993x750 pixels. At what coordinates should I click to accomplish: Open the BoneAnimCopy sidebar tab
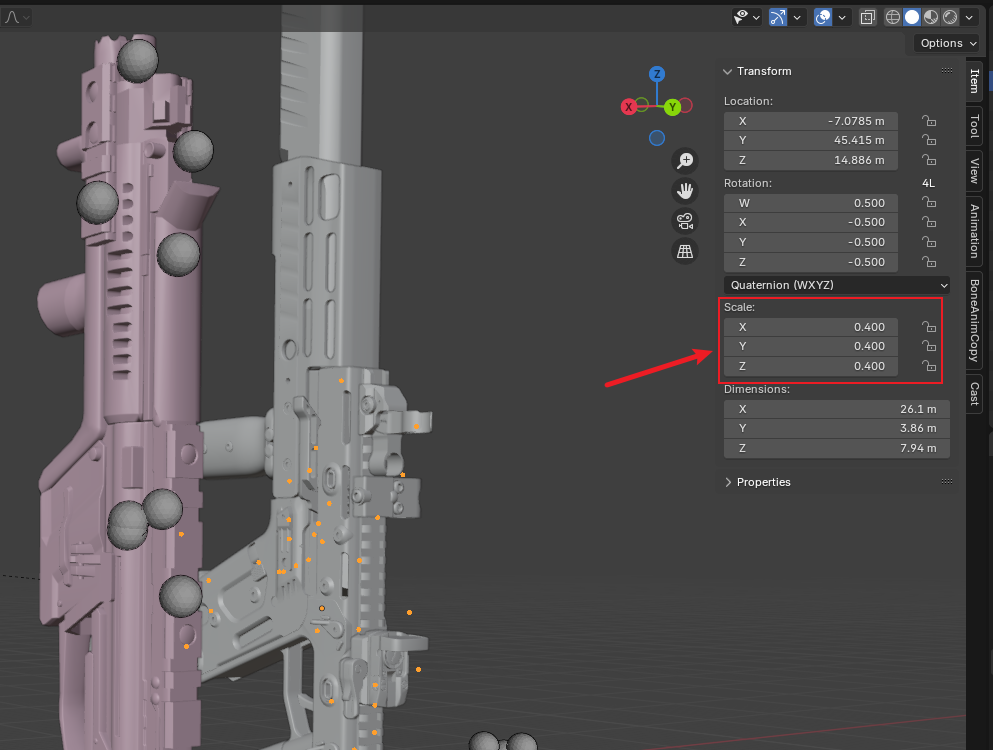(x=974, y=320)
